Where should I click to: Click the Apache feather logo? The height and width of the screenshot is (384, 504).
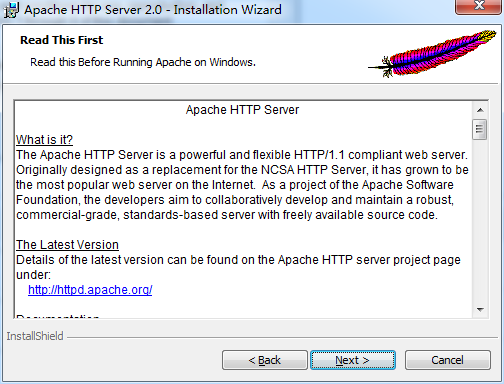[x=432, y=53]
